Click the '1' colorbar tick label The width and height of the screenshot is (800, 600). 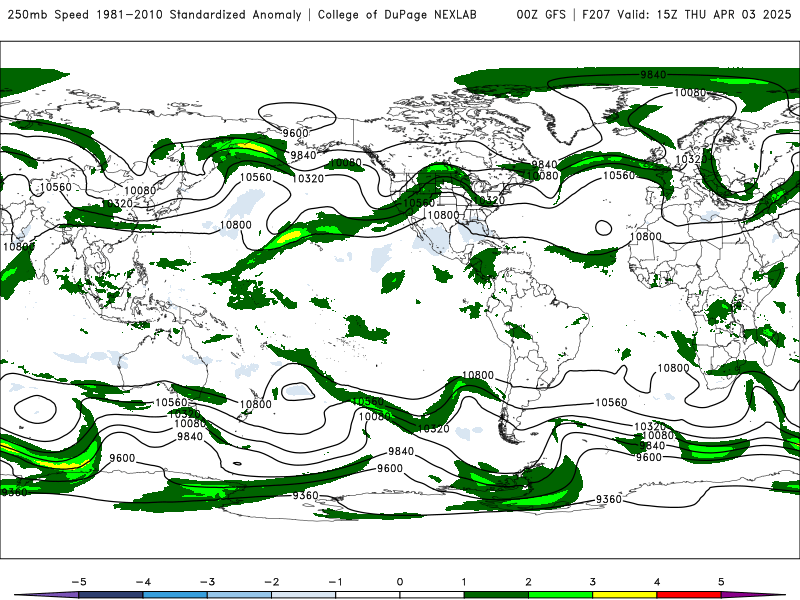pyautogui.click(x=464, y=582)
